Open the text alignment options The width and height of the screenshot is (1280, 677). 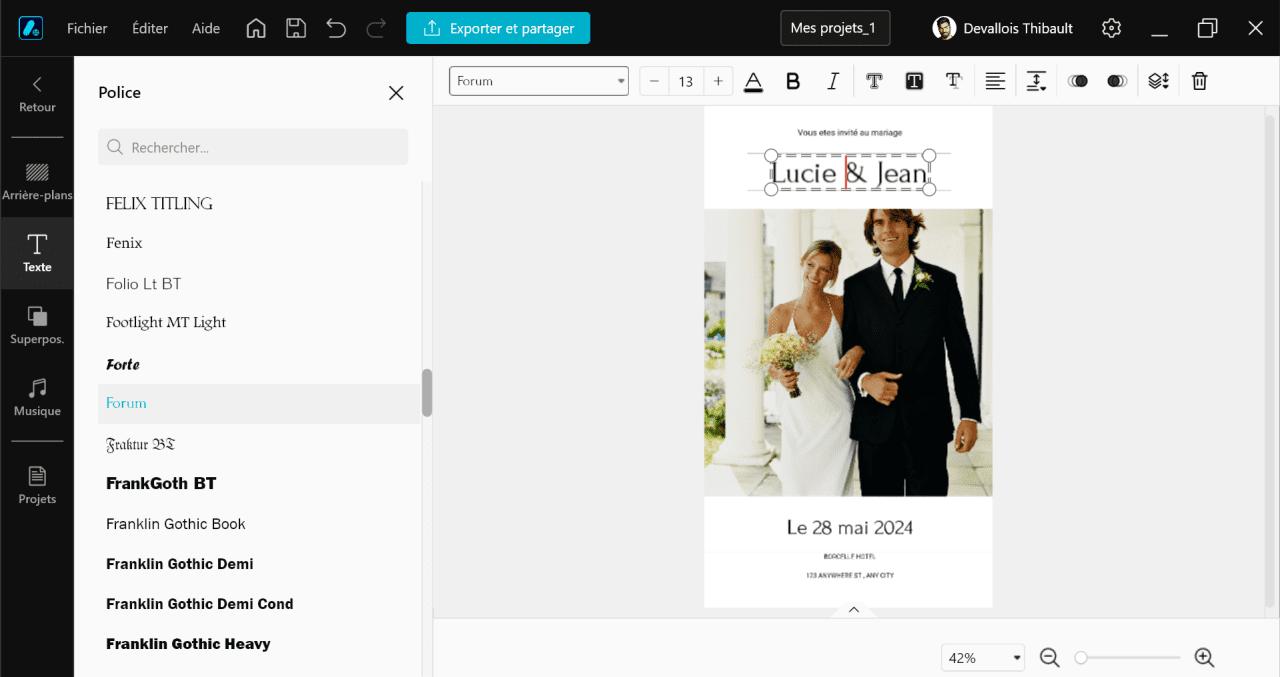(x=995, y=82)
